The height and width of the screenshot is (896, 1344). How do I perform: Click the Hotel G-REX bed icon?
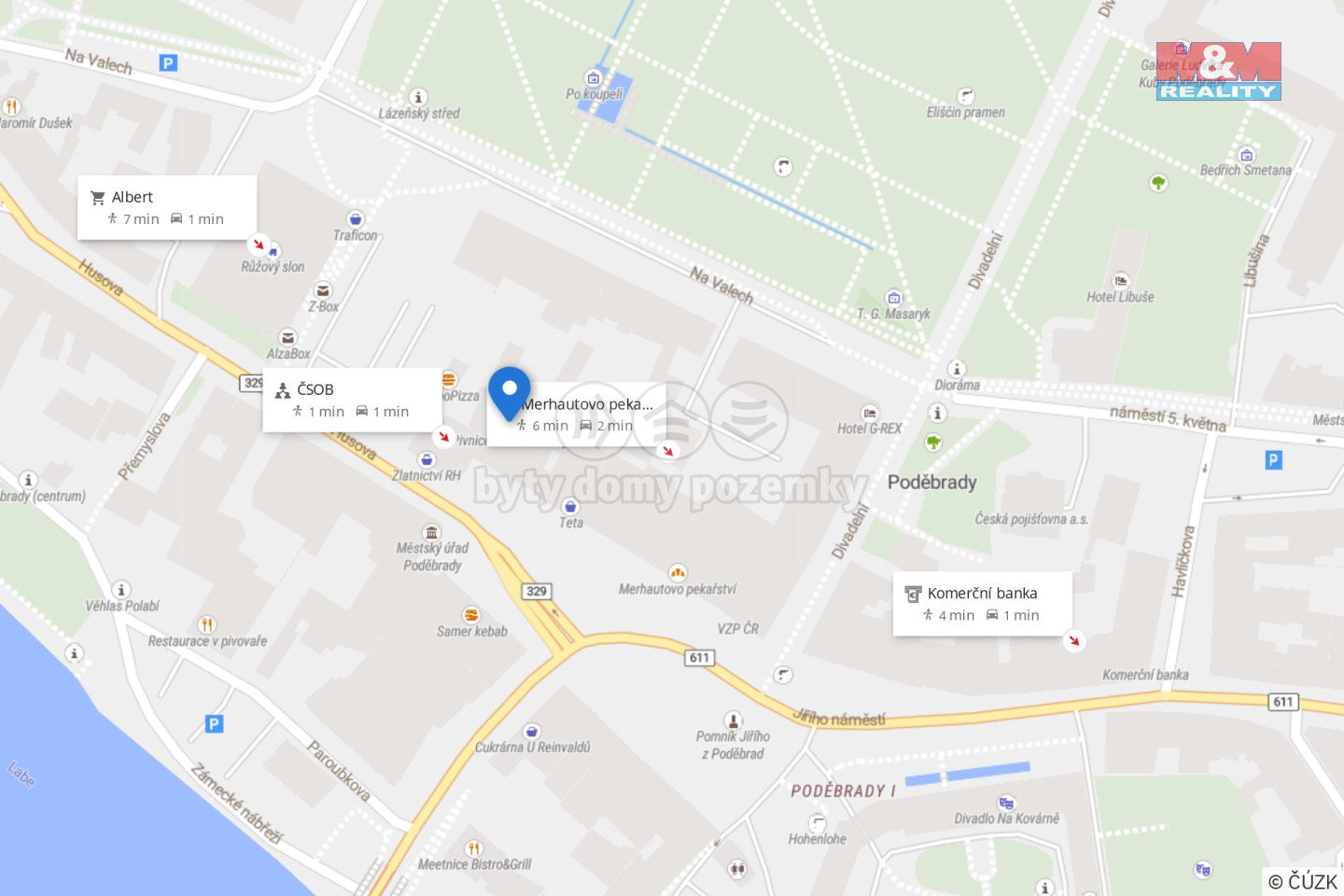coord(870,412)
